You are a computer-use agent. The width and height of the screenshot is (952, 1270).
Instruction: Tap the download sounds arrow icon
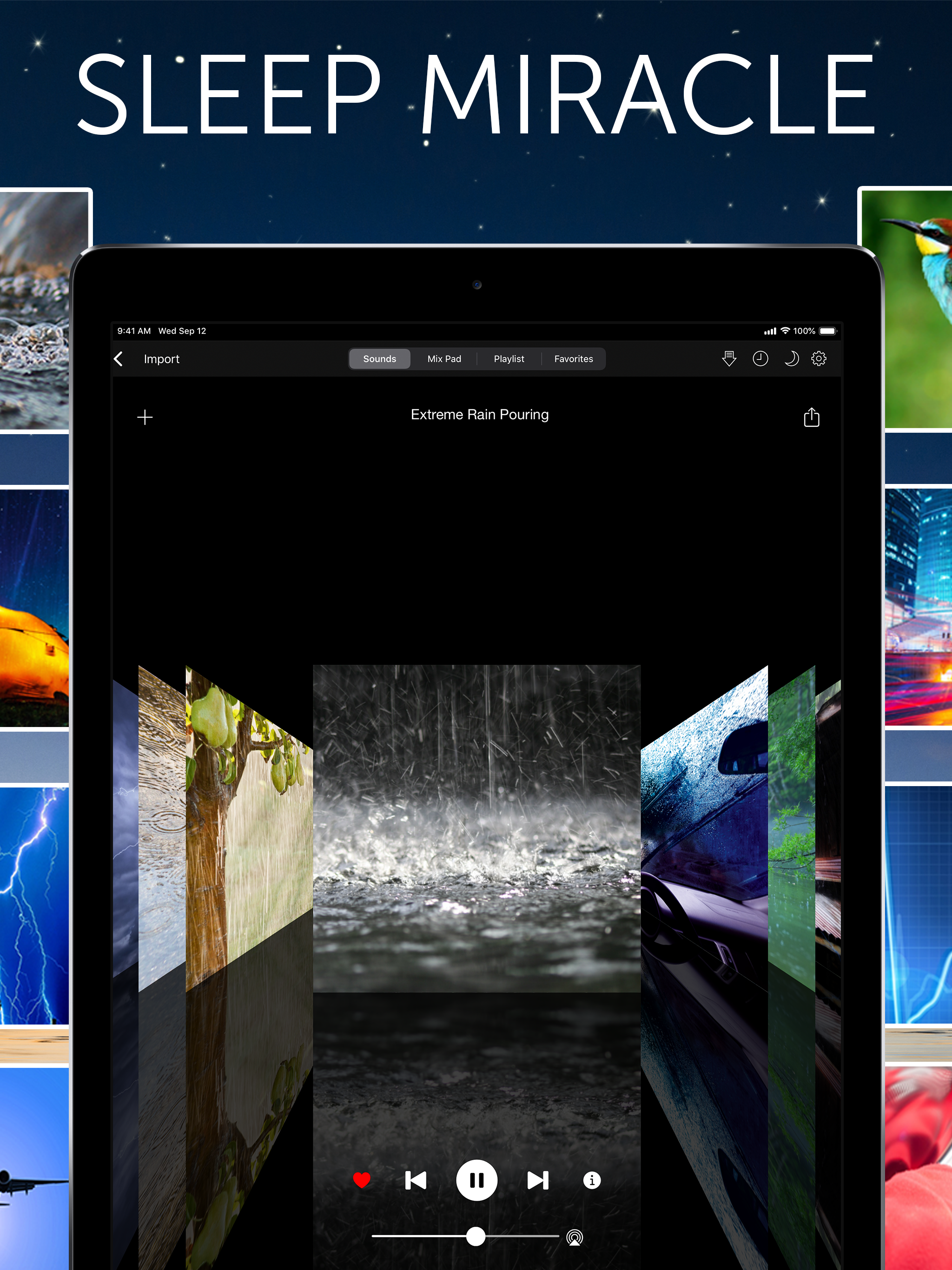pos(728,358)
